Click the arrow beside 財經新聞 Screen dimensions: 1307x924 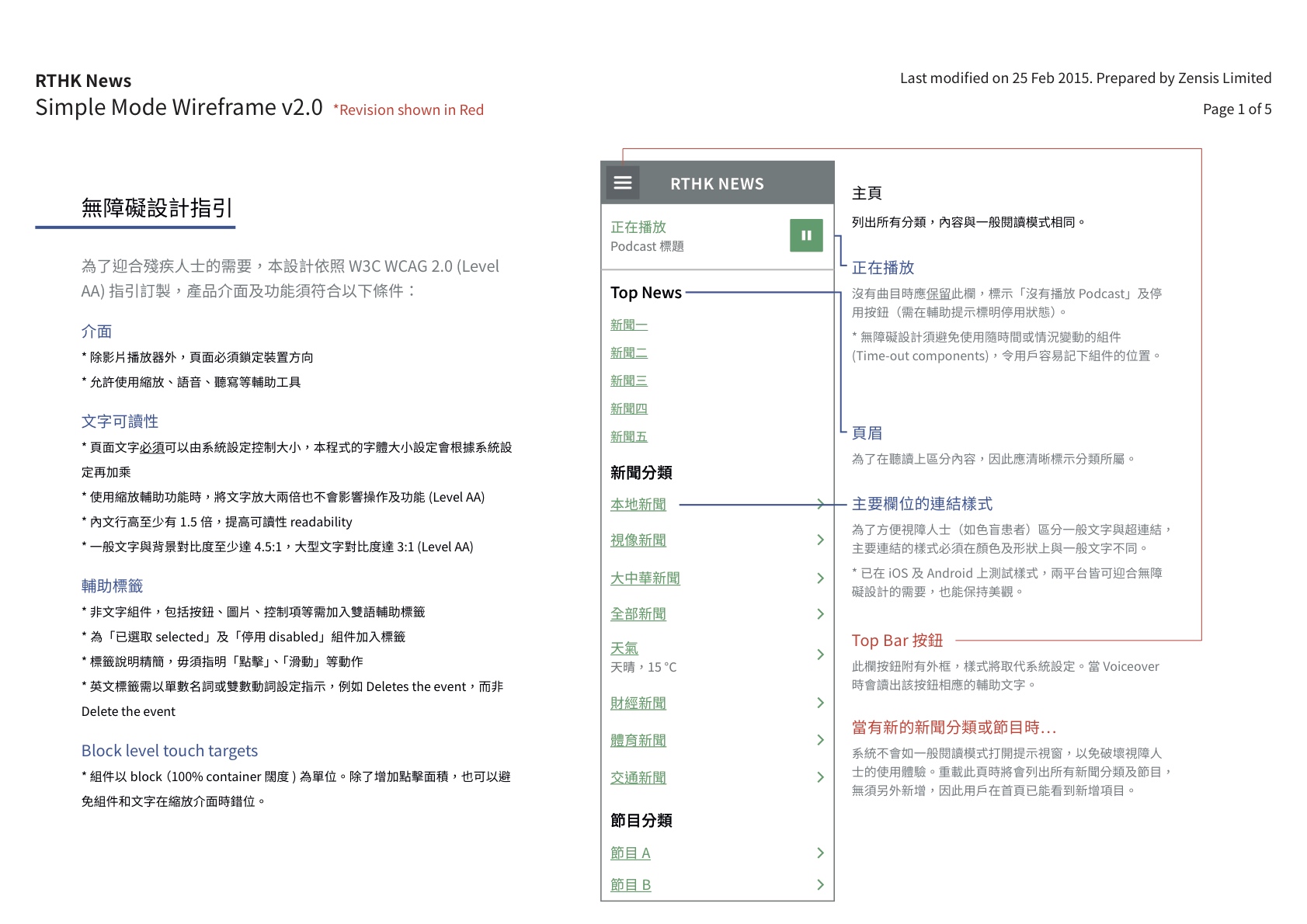click(x=820, y=703)
